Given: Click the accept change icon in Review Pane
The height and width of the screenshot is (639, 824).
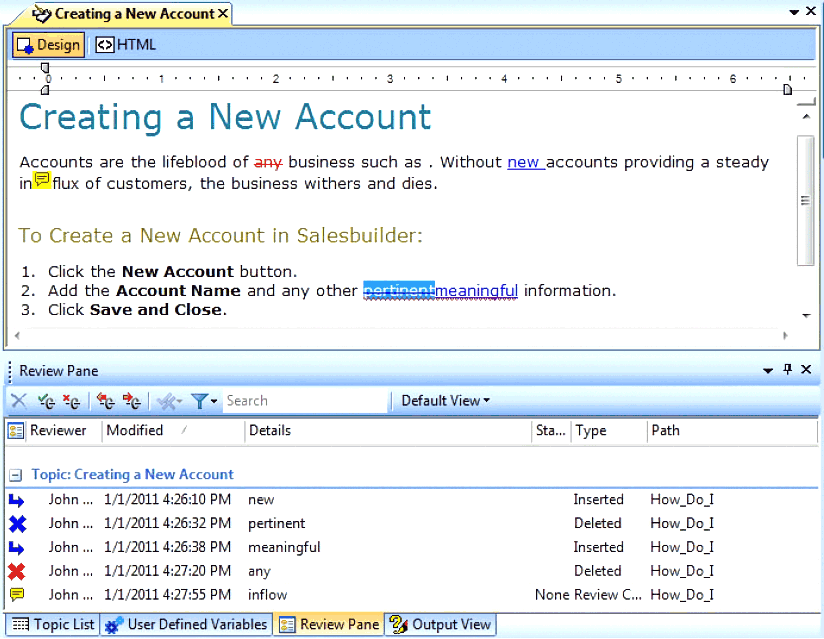Looking at the screenshot, I should (45, 401).
